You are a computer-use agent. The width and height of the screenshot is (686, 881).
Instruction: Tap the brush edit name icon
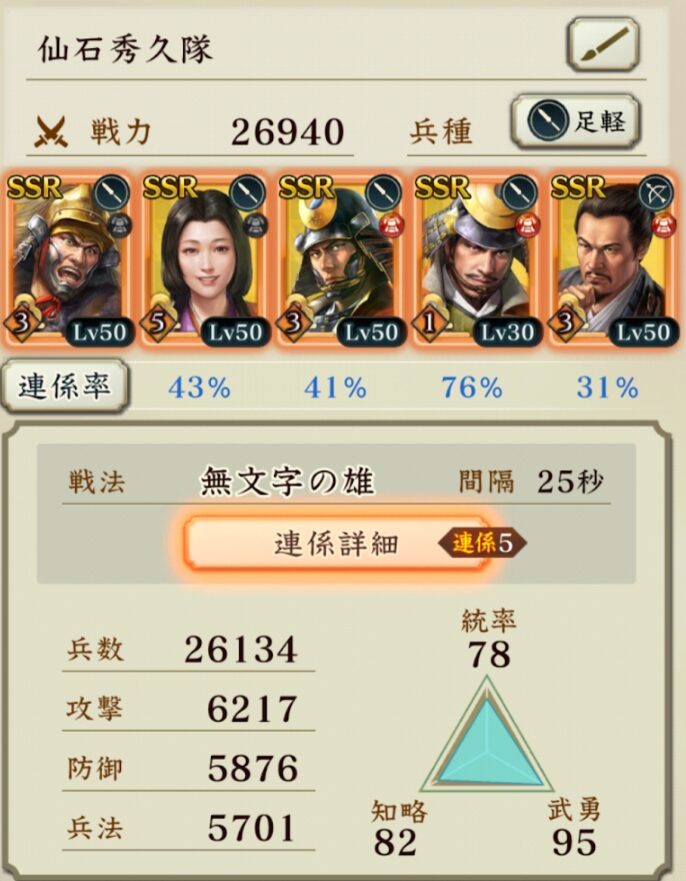click(x=603, y=44)
